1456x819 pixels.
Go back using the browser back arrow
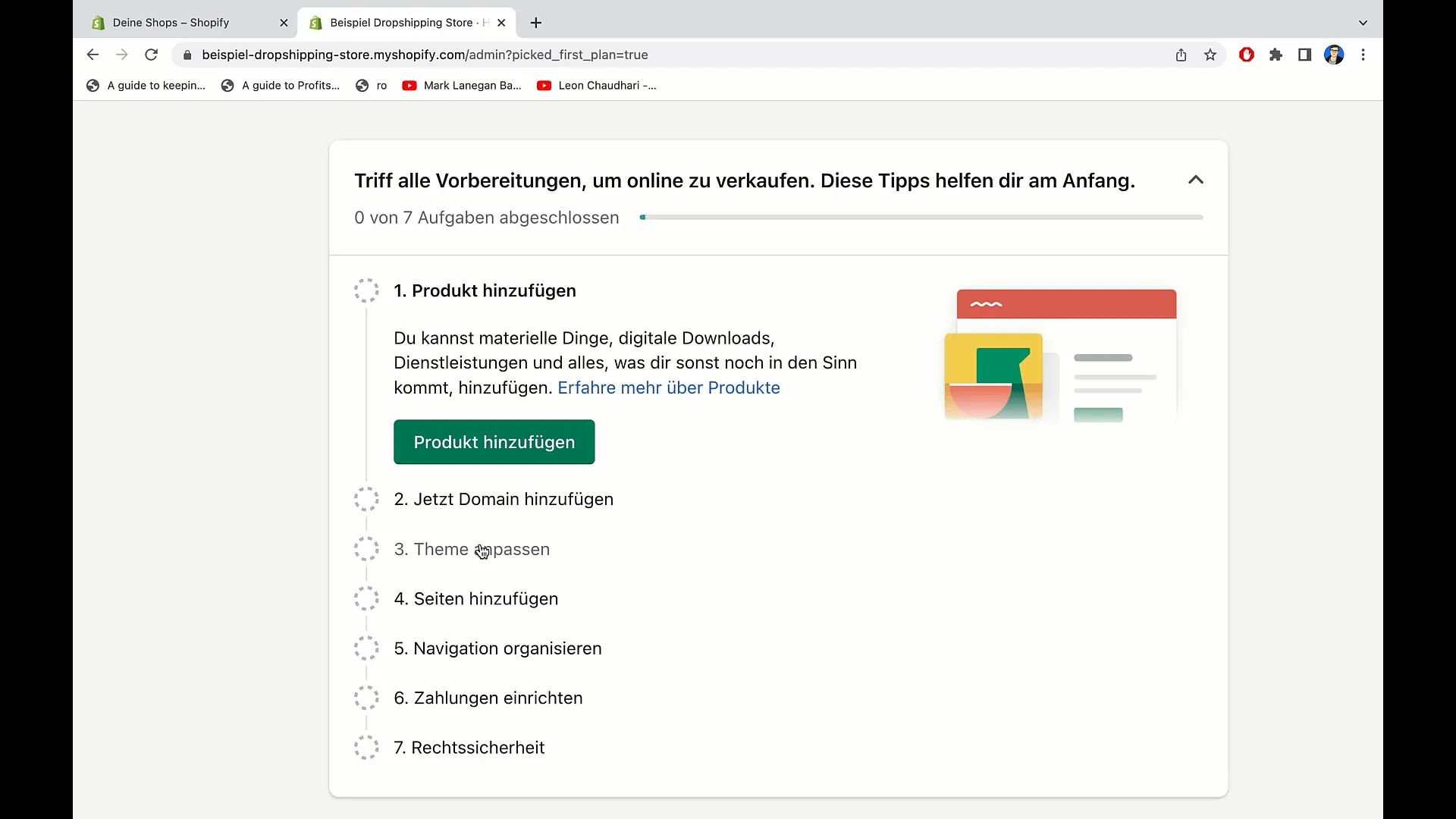[93, 55]
